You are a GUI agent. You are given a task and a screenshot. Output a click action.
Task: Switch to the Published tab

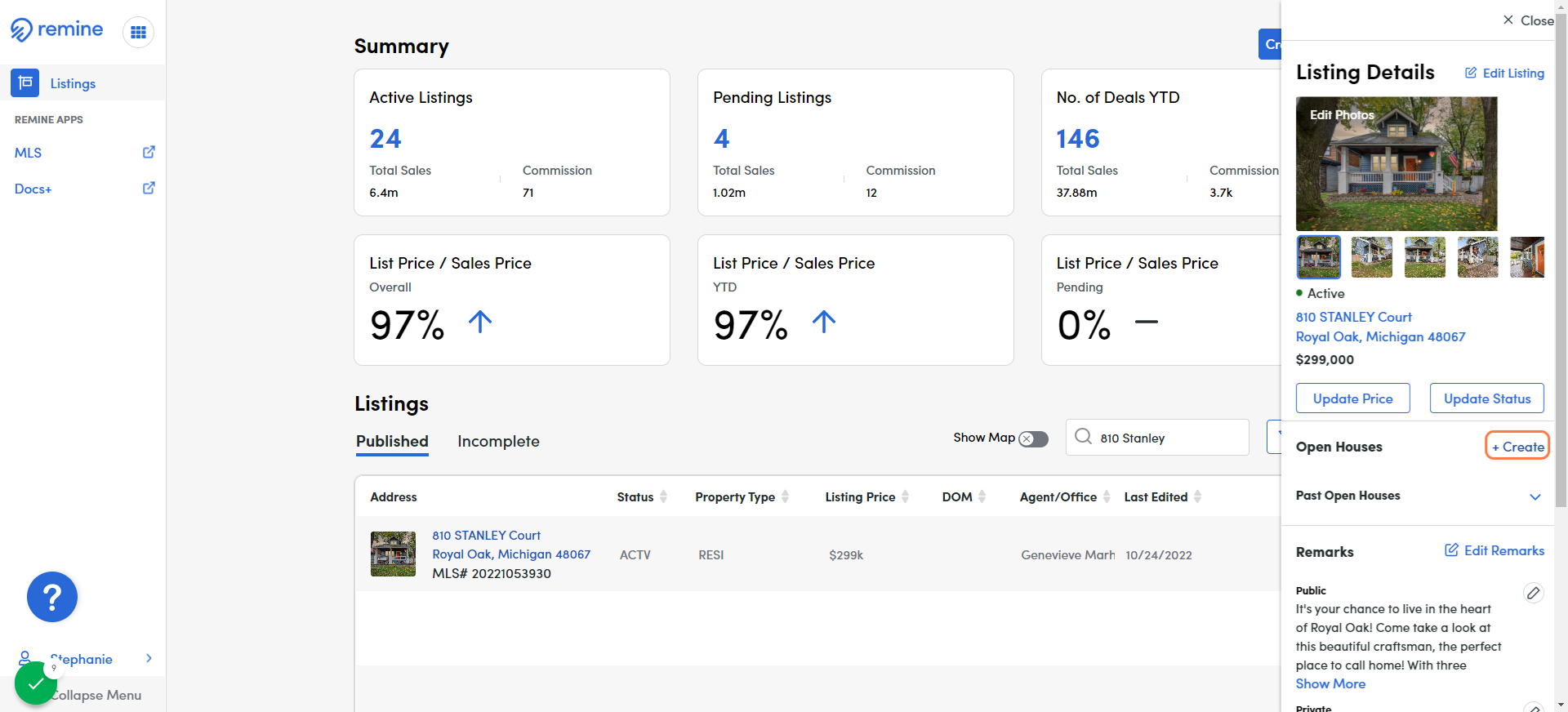coord(392,442)
